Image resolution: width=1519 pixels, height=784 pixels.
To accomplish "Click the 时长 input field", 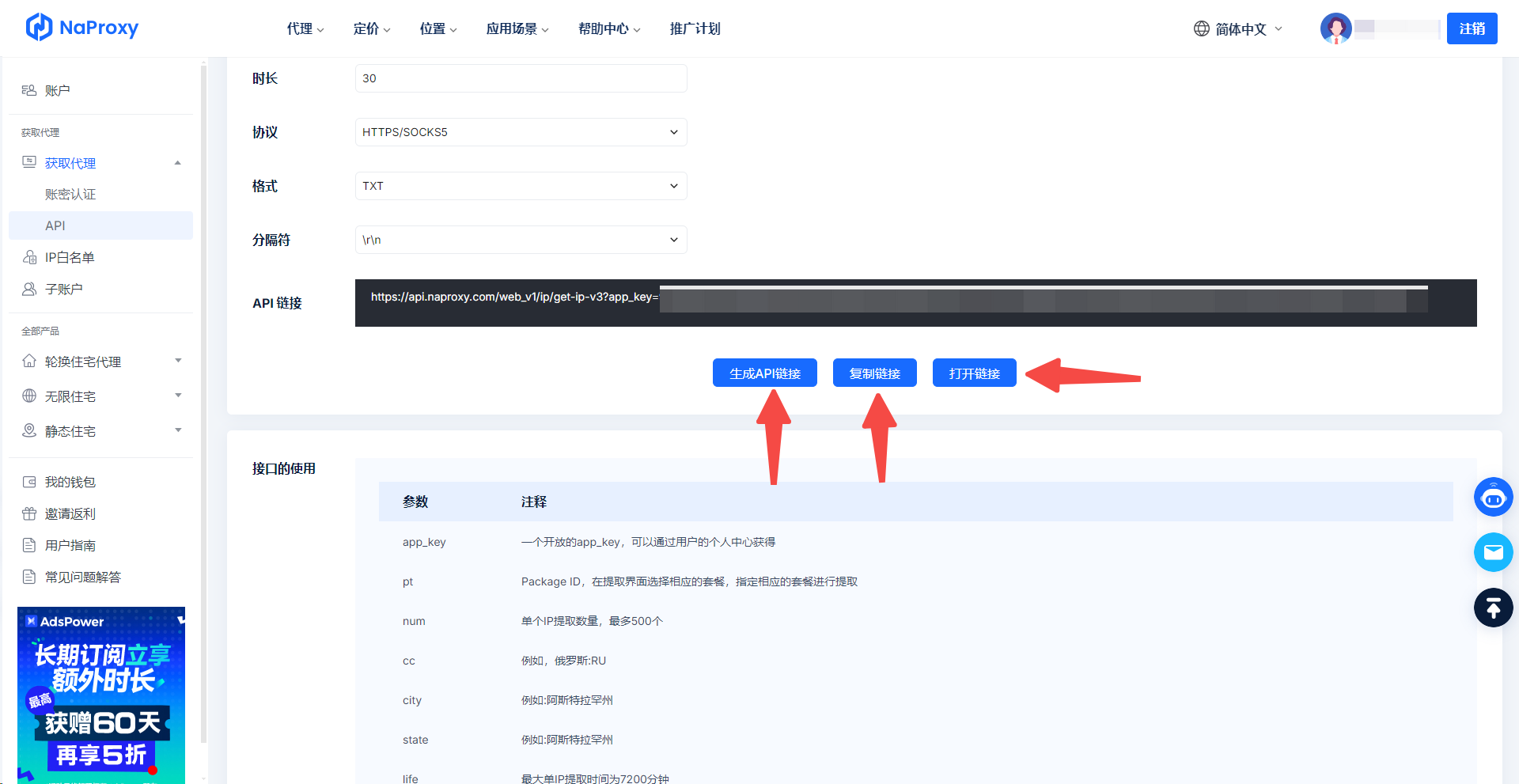I will (x=521, y=78).
